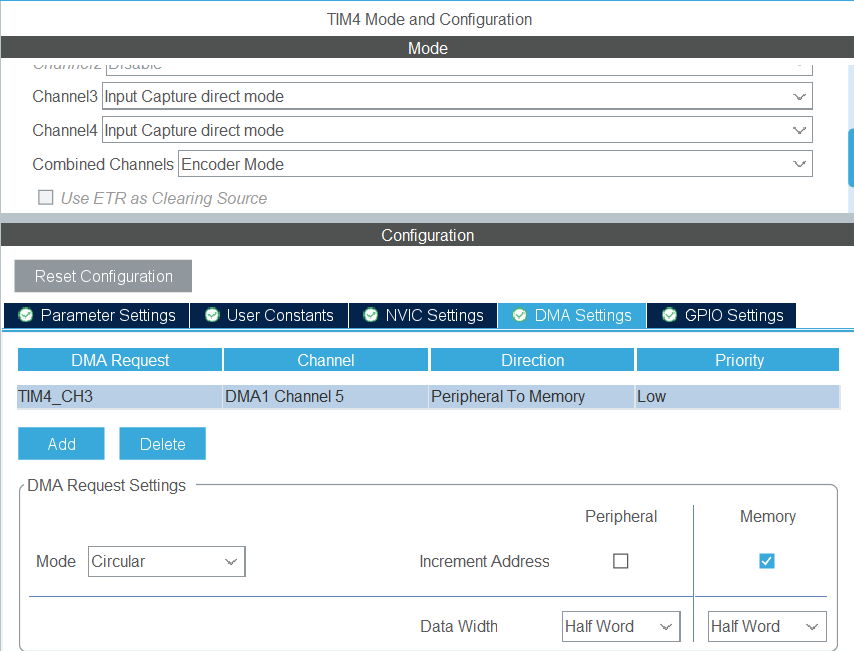
Task: Click the Low priority cell
Action: click(x=738, y=397)
